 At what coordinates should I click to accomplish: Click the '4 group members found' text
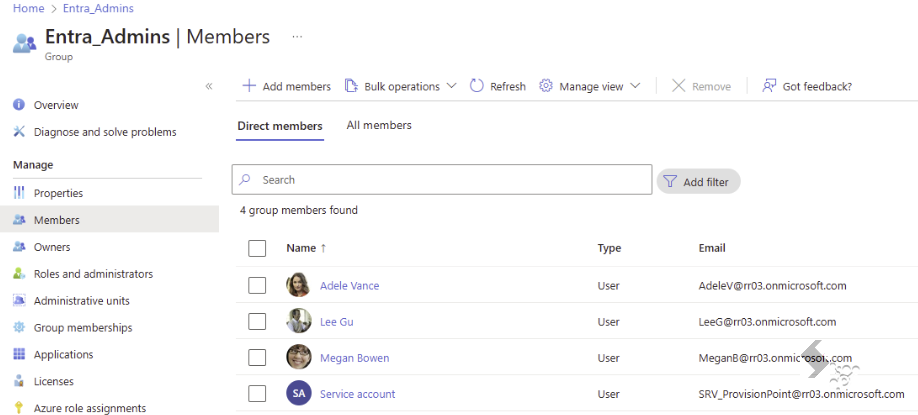click(x=299, y=210)
